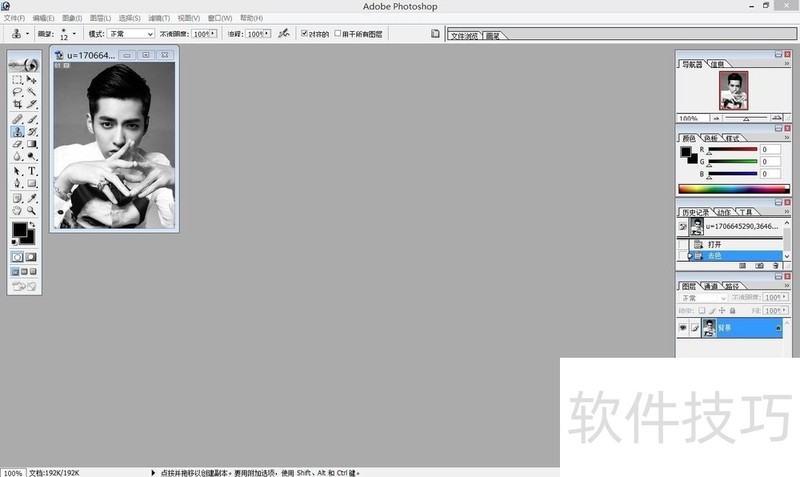
Task: Toggle the Use All Layers checkbox
Action: click(338, 34)
